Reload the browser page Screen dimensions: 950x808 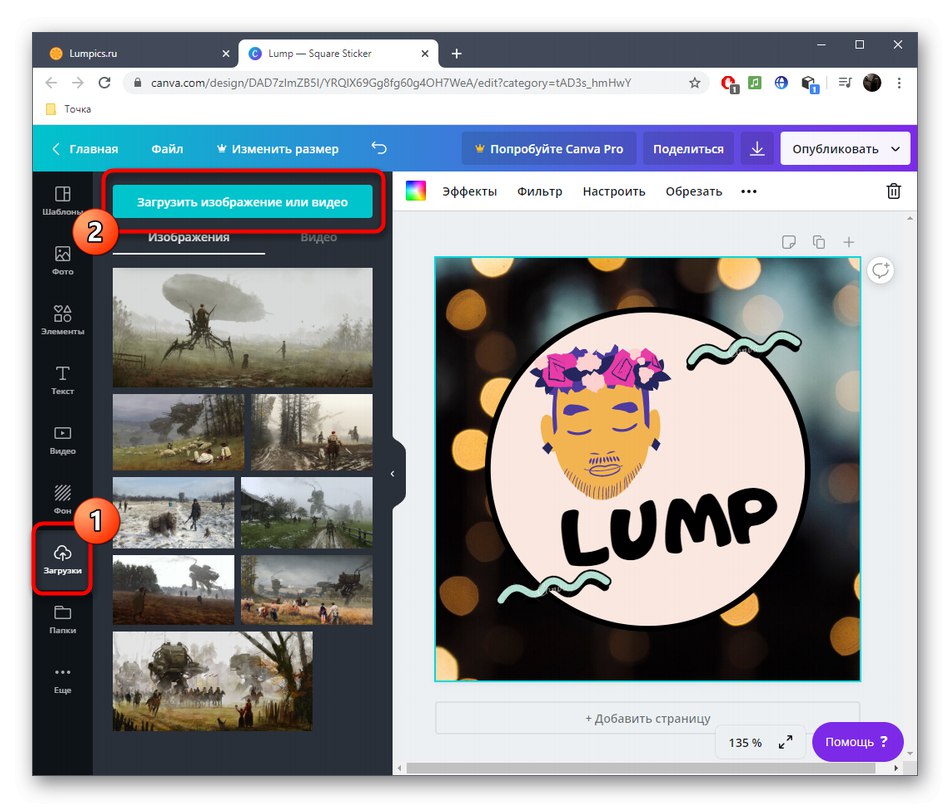click(104, 82)
